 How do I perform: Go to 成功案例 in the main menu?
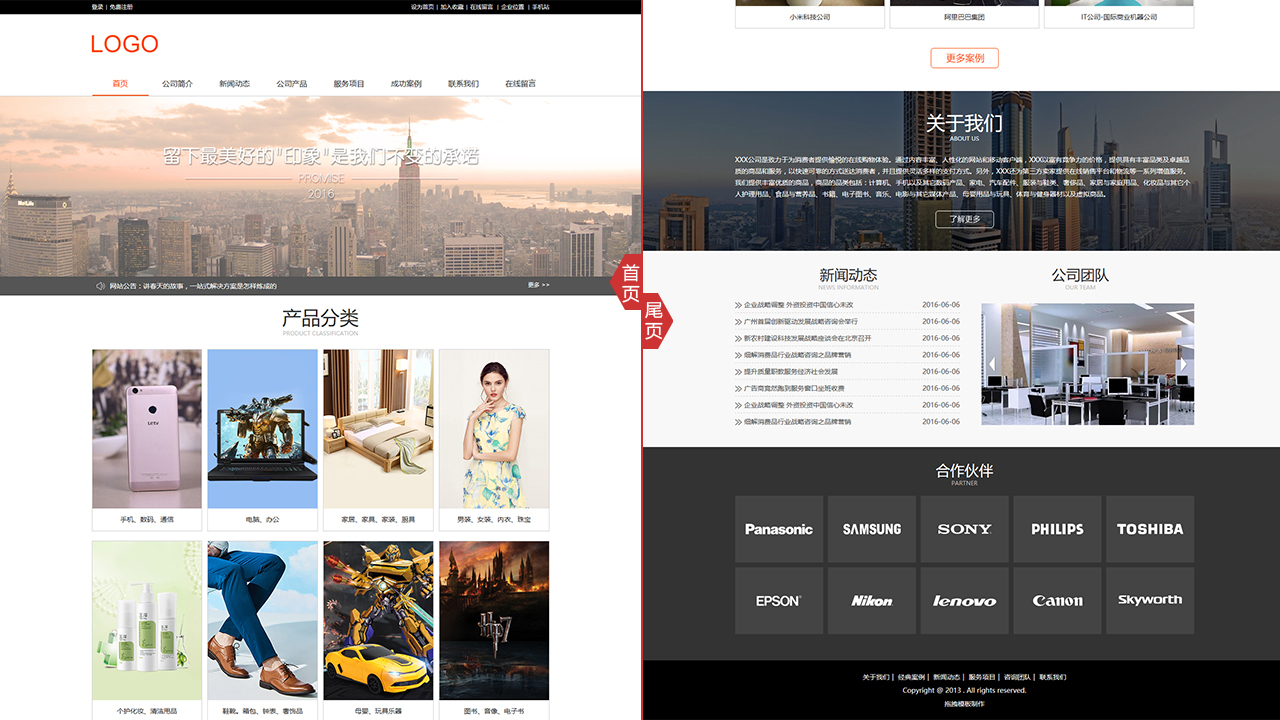[x=406, y=84]
